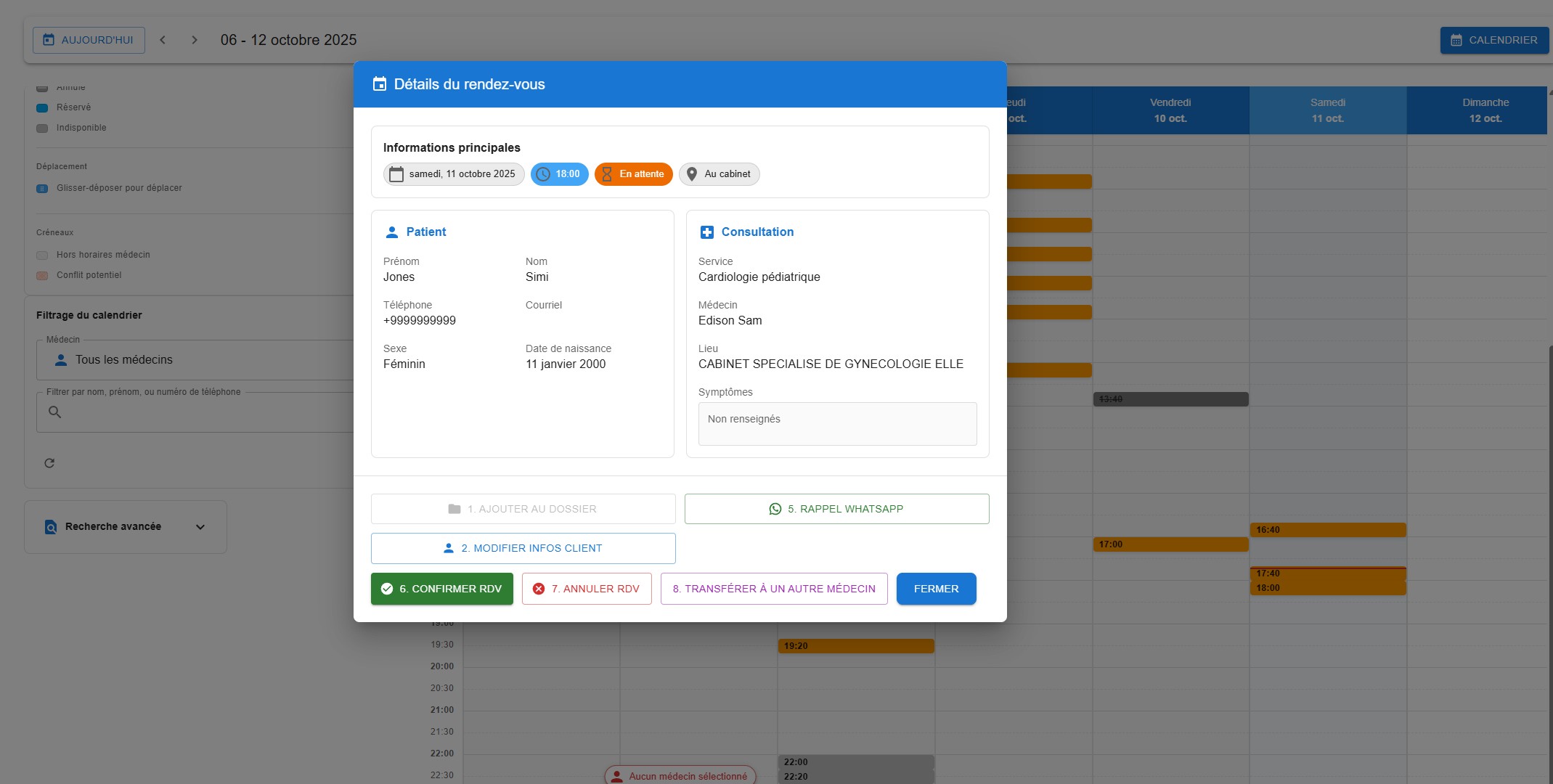Viewport: 1553px width, 784px height.
Task: Go to next week arrow
Action: click(x=194, y=40)
